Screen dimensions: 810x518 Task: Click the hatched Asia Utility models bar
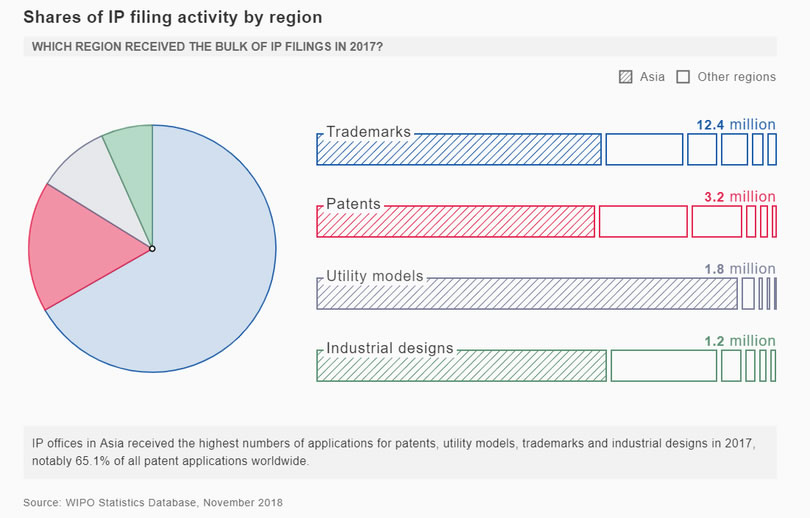point(527,294)
